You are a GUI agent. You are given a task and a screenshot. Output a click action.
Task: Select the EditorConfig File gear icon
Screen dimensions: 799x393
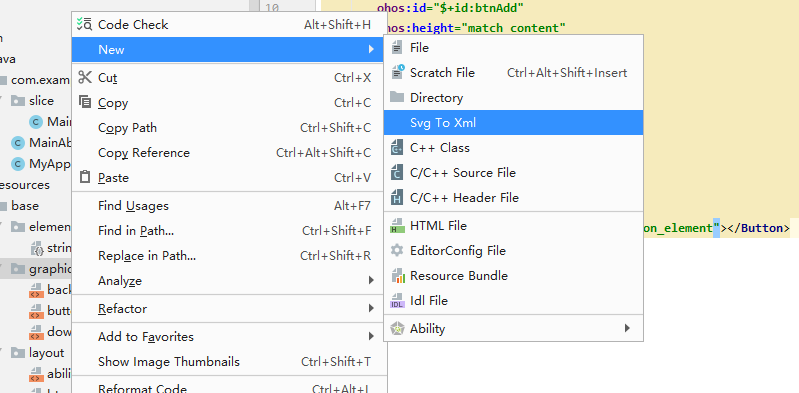(397, 250)
